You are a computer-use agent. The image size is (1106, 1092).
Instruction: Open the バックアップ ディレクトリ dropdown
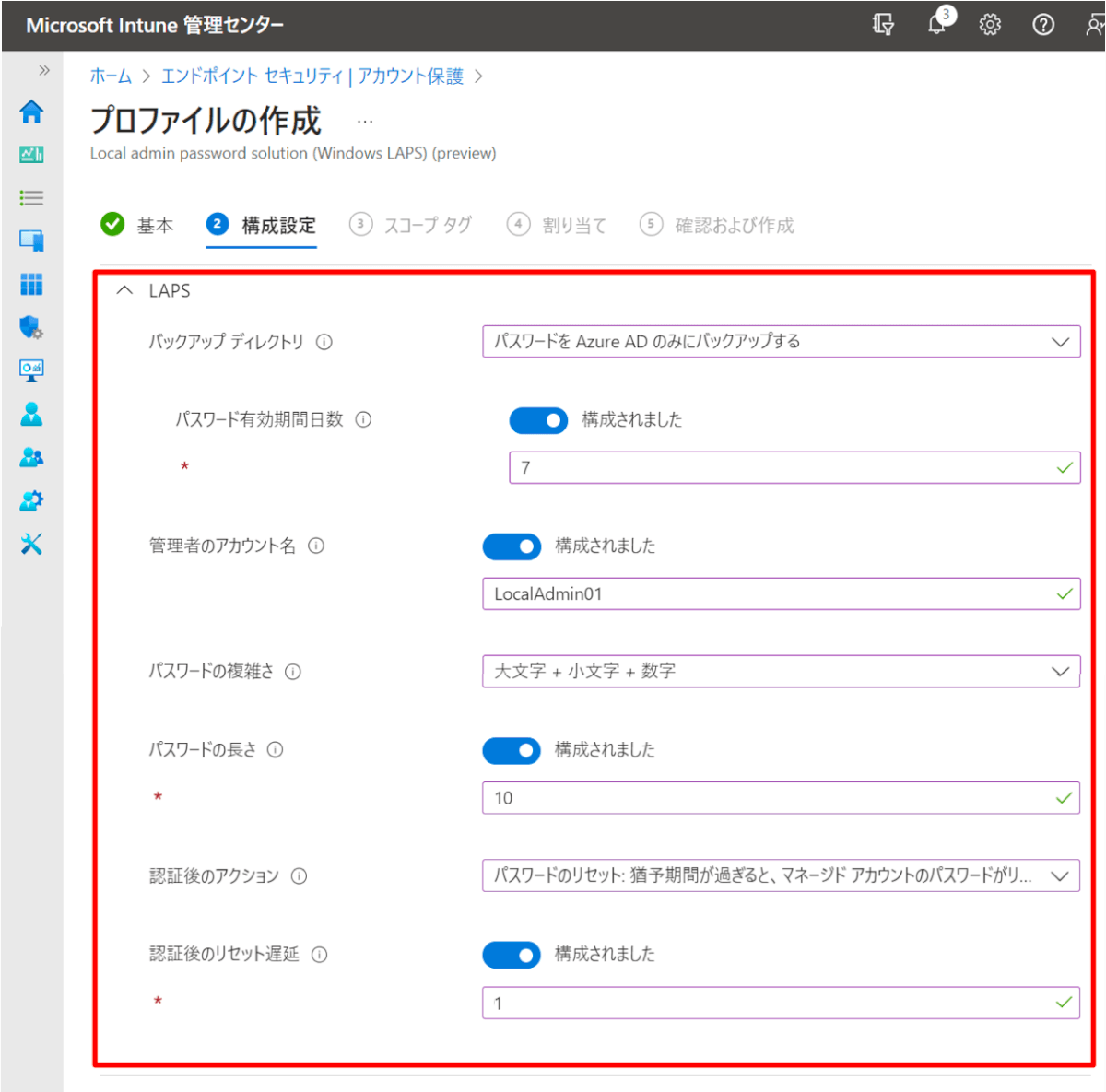[781, 341]
